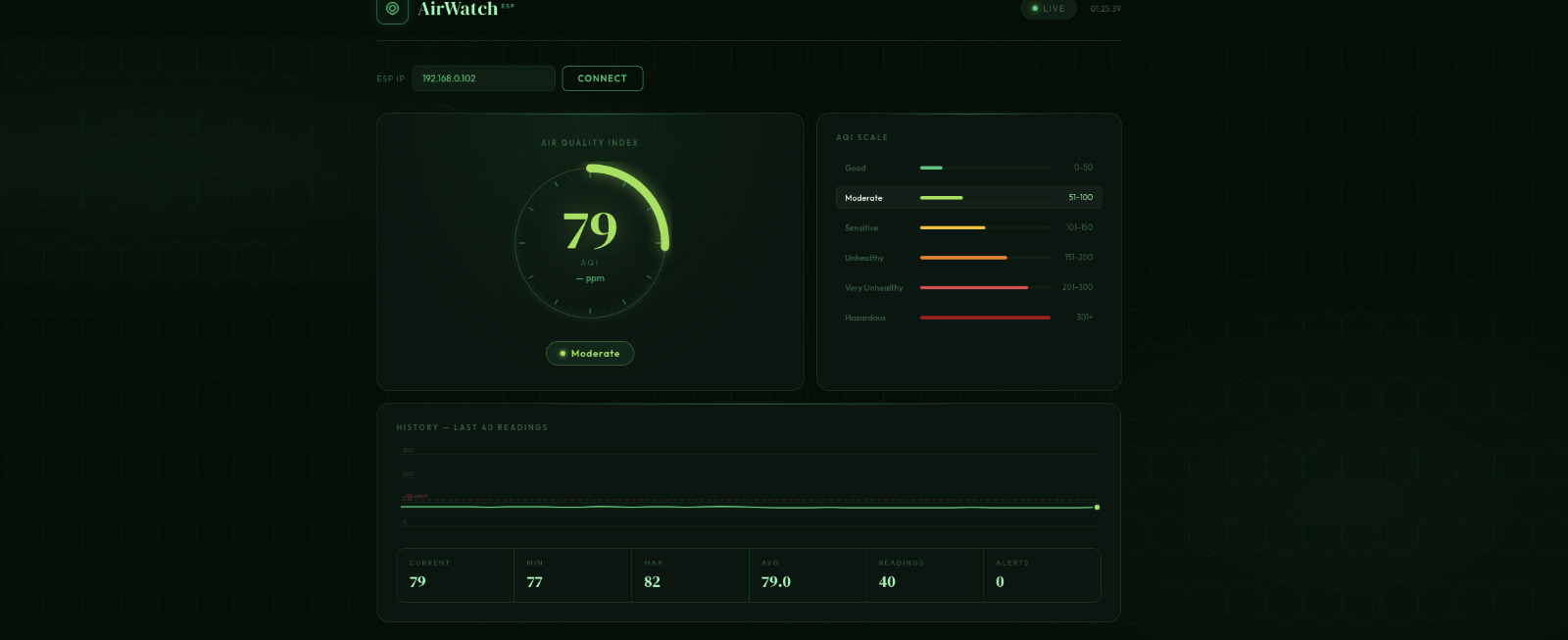Click the AVG stat showing 79.0
Image resolution: width=1568 pixels, height=640 pixels.
(x=808, y=575)
